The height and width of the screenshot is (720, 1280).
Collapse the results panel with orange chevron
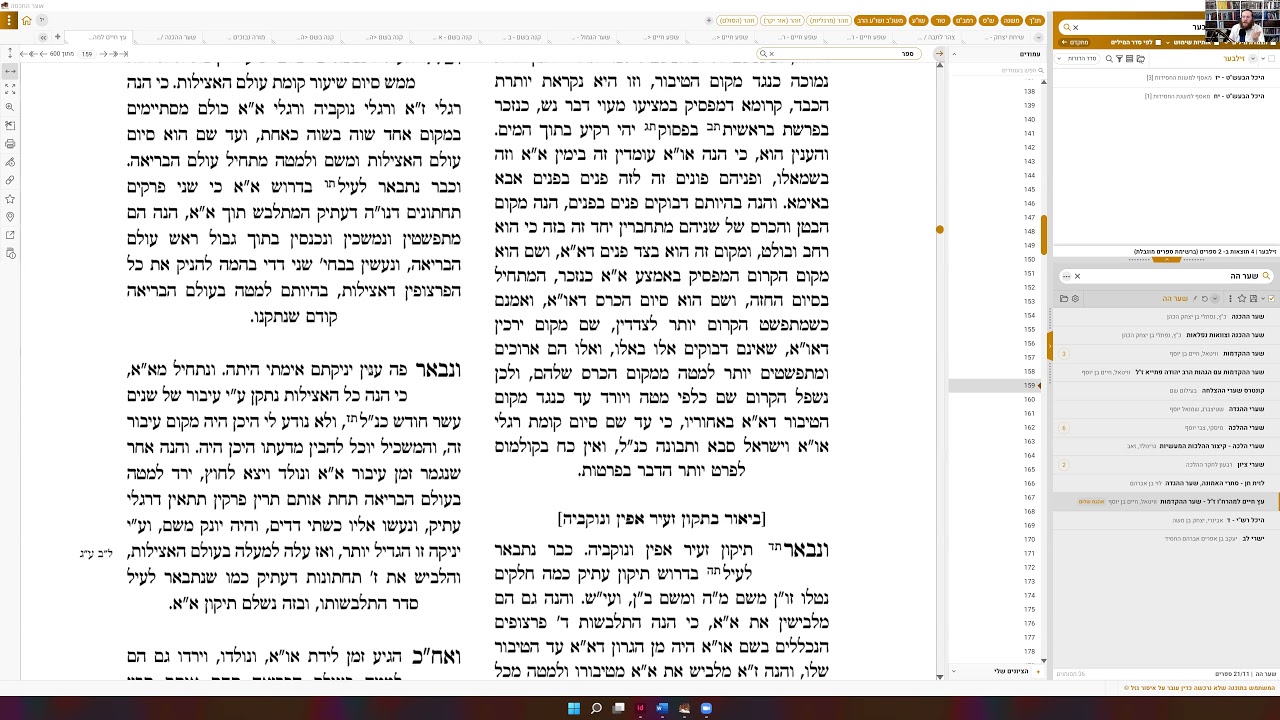point(1166,260)
